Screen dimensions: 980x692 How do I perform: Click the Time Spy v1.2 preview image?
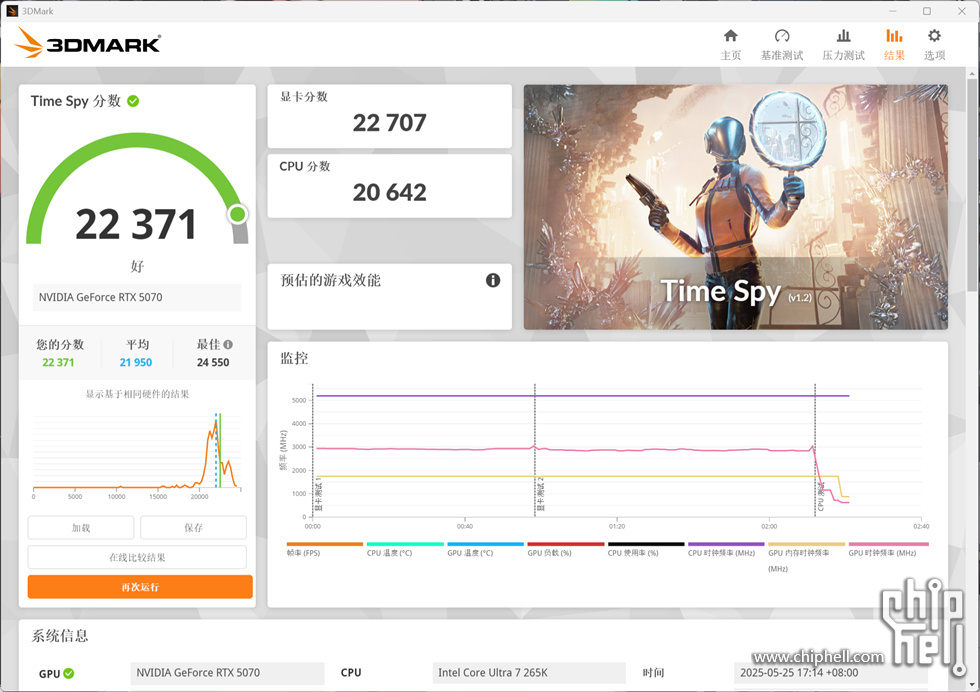point(736,207)
